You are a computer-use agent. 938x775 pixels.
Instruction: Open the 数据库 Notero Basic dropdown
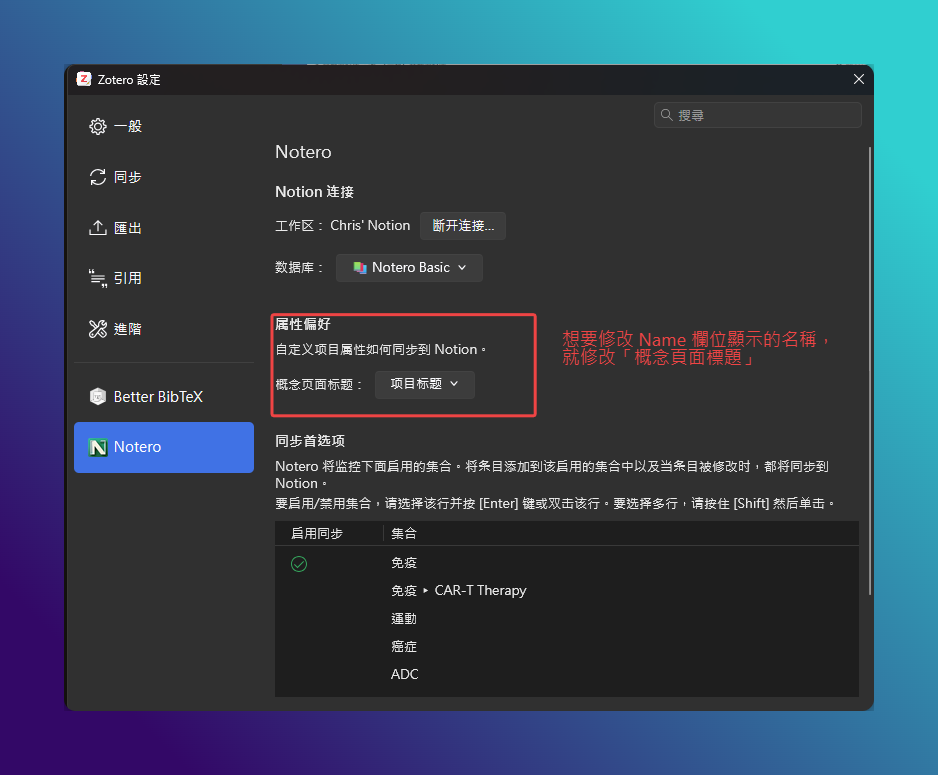409,268
